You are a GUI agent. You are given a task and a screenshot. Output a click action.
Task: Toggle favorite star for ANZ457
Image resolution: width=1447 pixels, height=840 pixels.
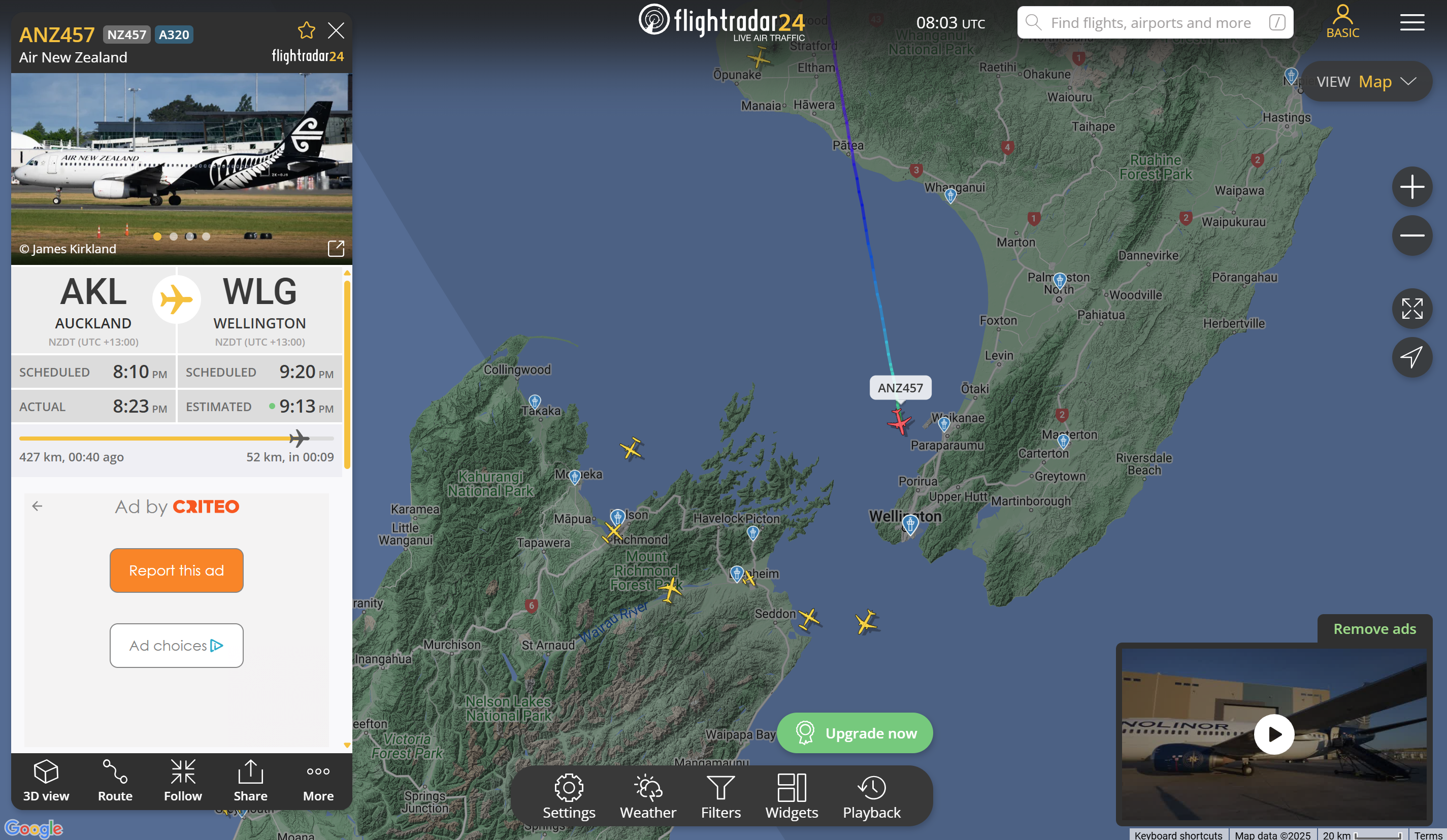pyautogui.click(x=307, y=30)
